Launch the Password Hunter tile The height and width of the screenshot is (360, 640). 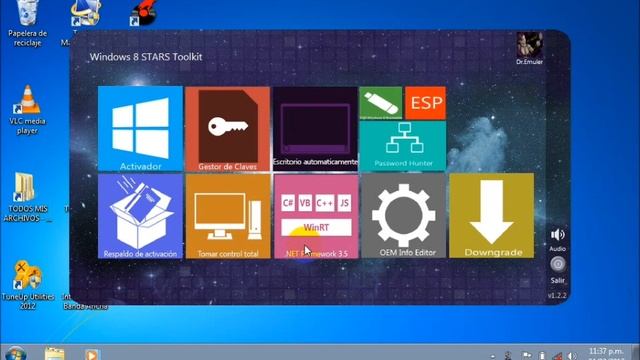tap(403, 146)
